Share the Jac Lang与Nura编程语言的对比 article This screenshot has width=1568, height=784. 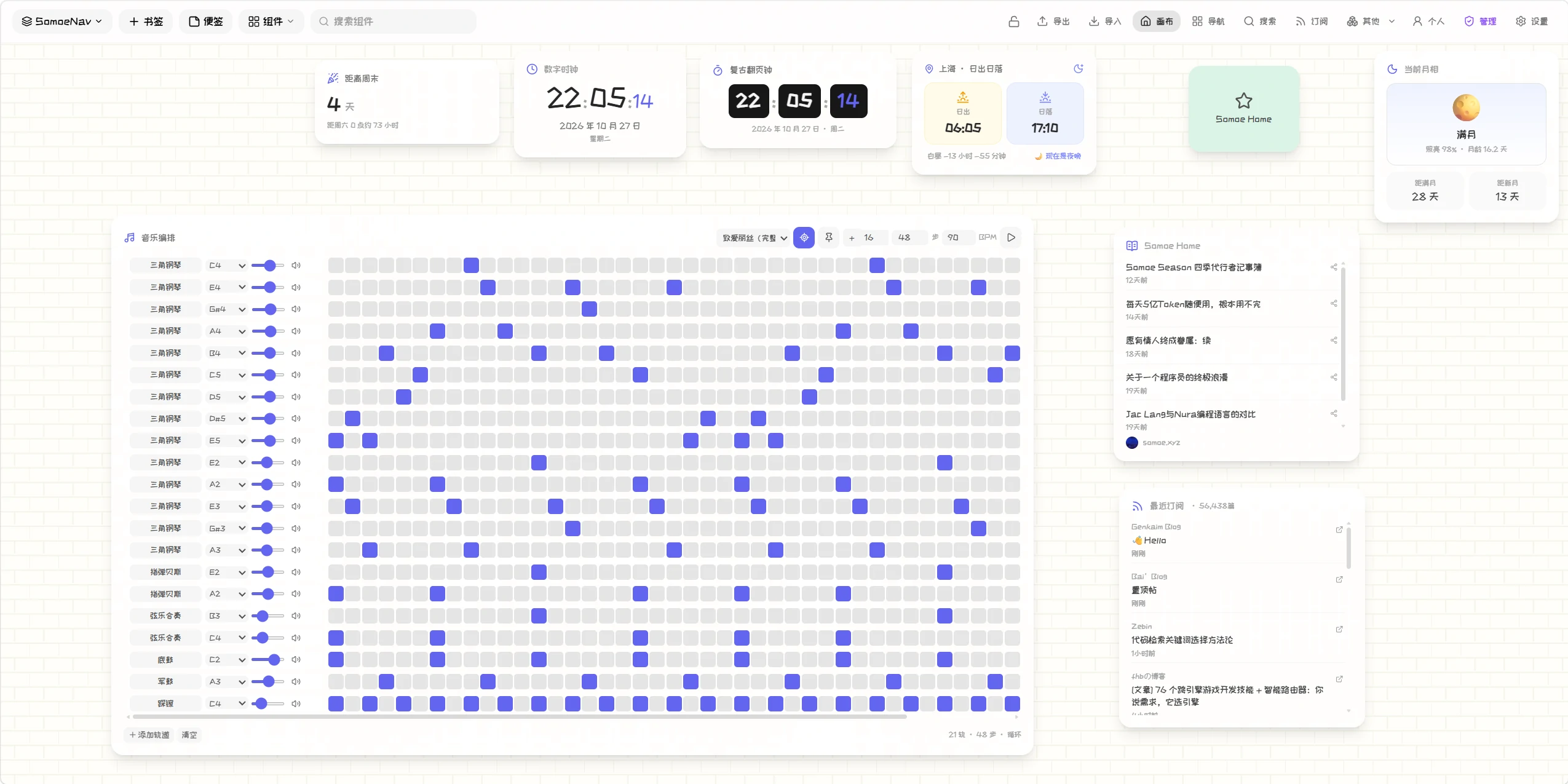[x=1334, y=414]
